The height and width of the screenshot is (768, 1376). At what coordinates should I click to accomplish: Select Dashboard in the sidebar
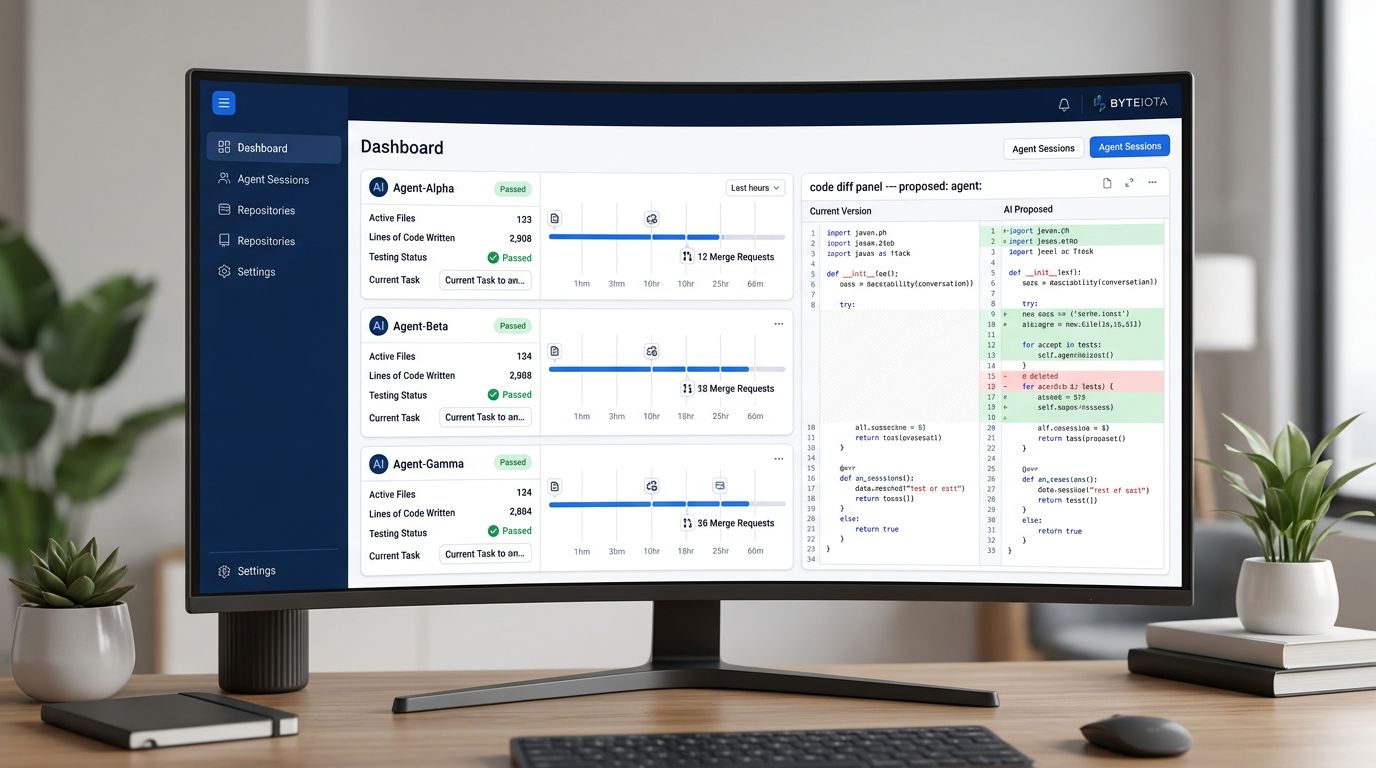274,148
